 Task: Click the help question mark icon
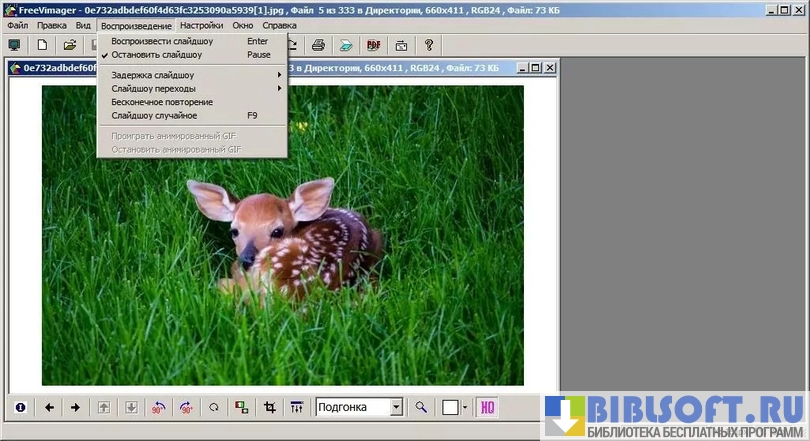coord(429,45)
